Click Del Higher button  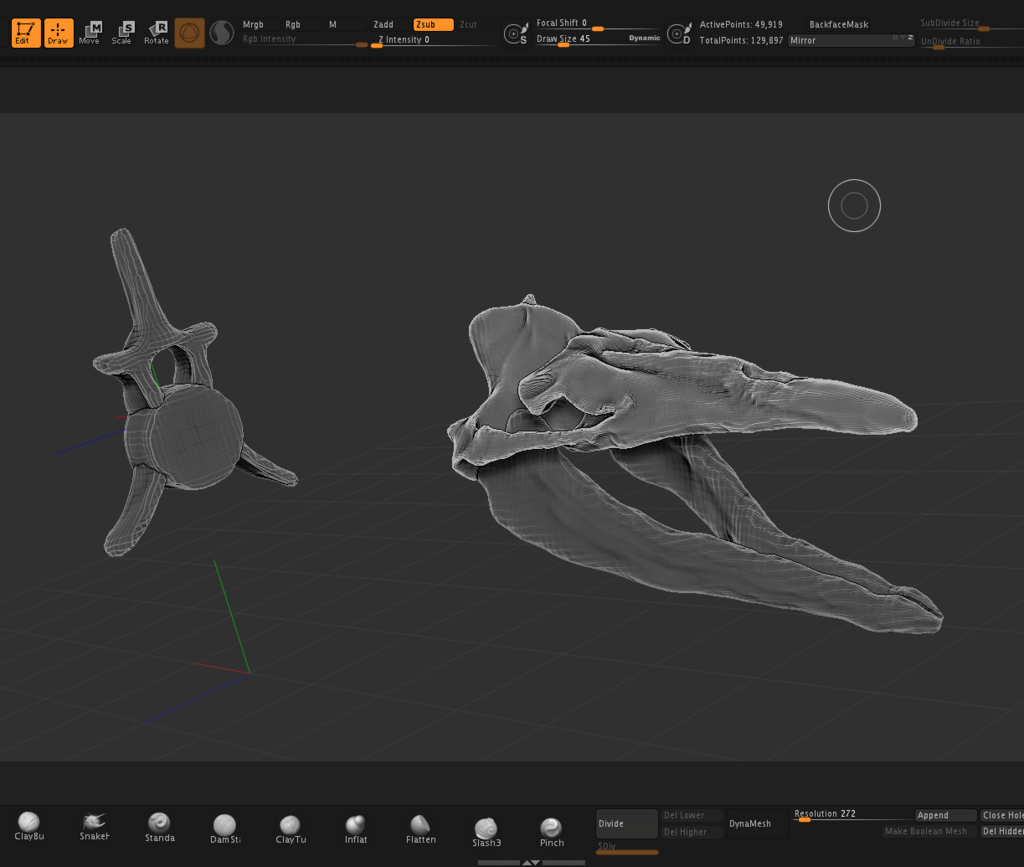[692, 832]
